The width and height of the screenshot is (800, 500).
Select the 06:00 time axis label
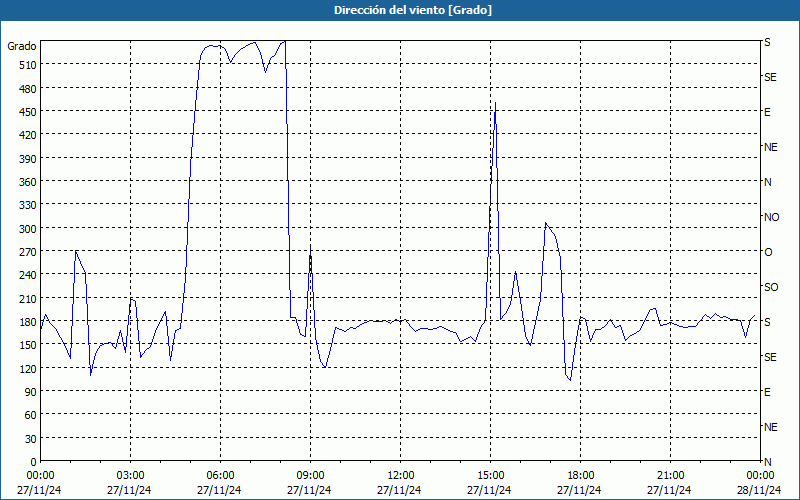point(220,476)
